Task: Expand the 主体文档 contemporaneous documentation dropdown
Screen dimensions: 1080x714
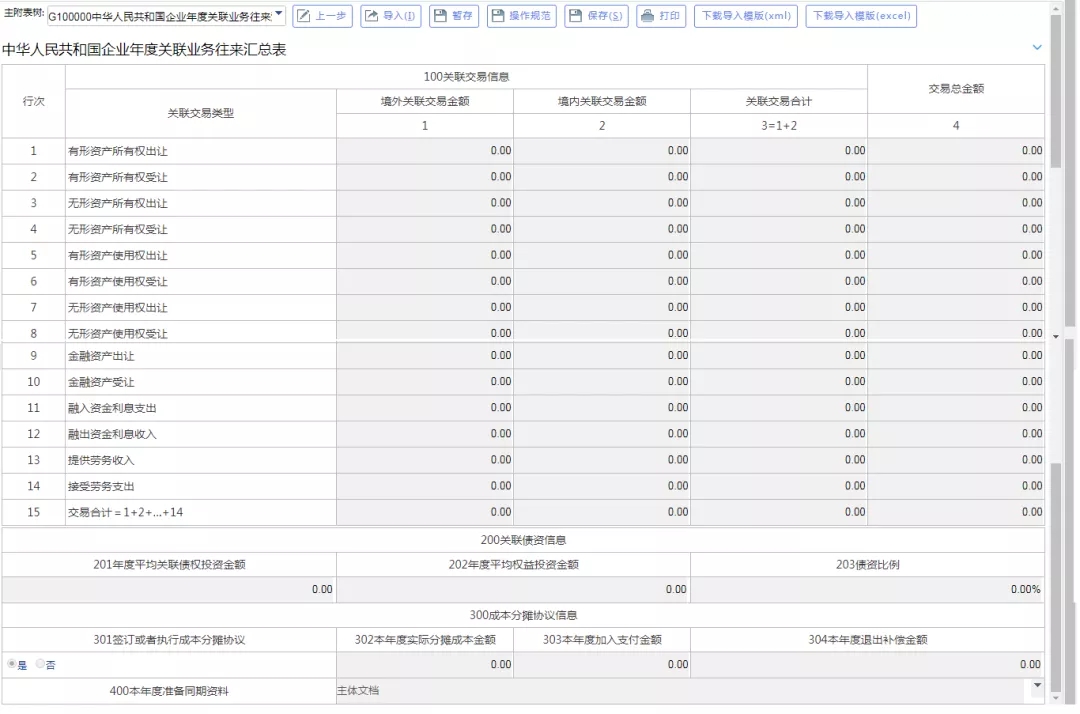Action: coord(1036,686)
